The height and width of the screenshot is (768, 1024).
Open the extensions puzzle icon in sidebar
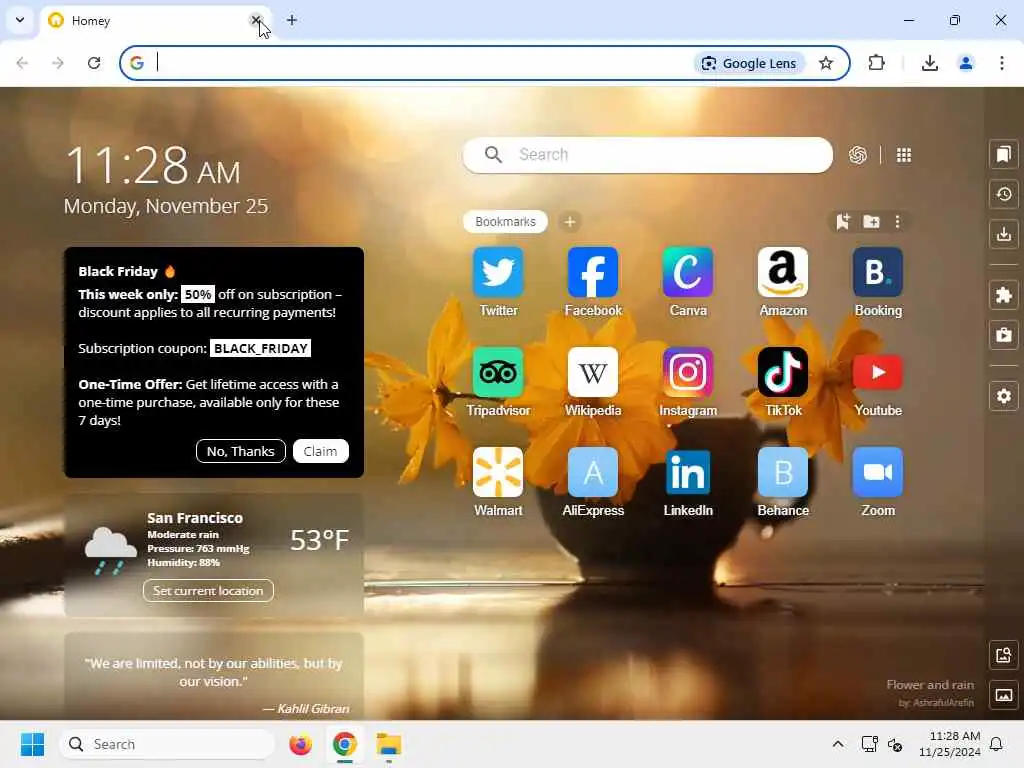coord(1004,295)
